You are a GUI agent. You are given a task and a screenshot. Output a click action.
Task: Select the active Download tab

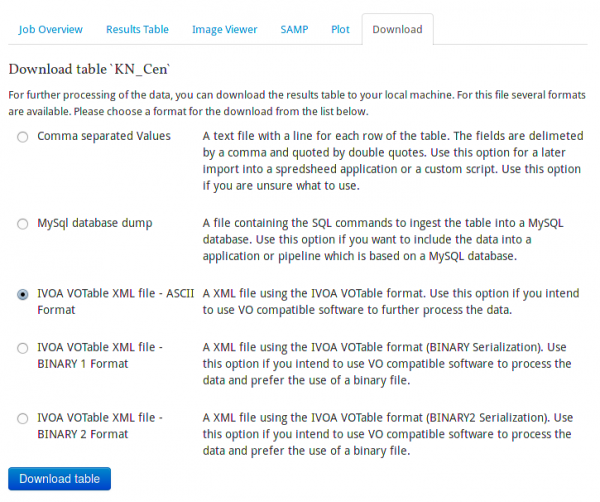click(397, 30)
